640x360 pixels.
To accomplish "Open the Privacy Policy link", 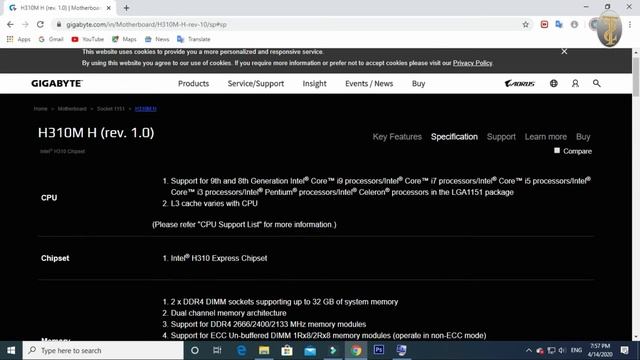I will coord(472,63).
